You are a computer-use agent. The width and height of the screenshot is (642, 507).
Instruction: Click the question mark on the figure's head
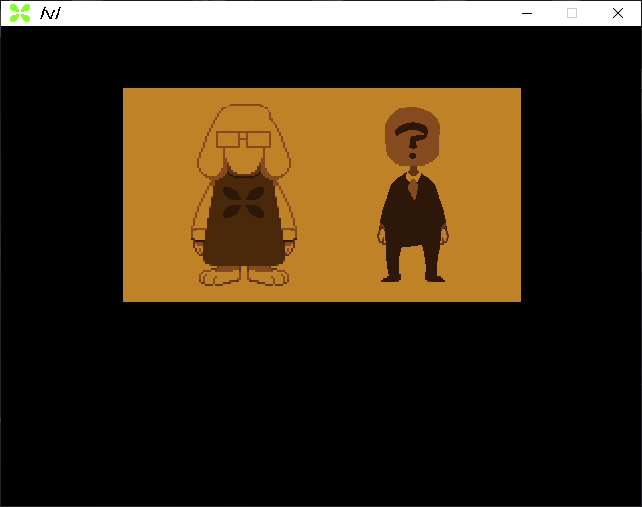pos(412,140)
